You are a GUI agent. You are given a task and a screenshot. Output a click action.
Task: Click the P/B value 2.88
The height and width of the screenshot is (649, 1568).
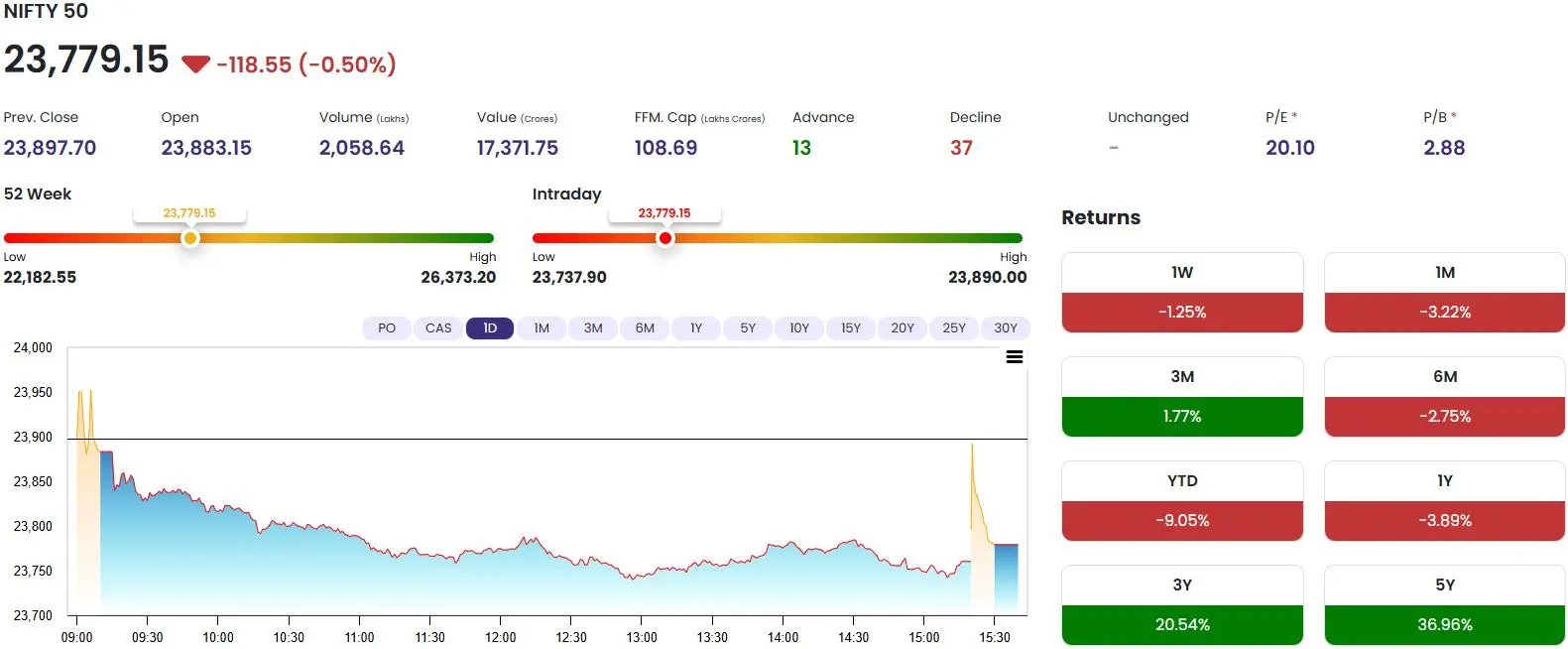click(1444, 148)
